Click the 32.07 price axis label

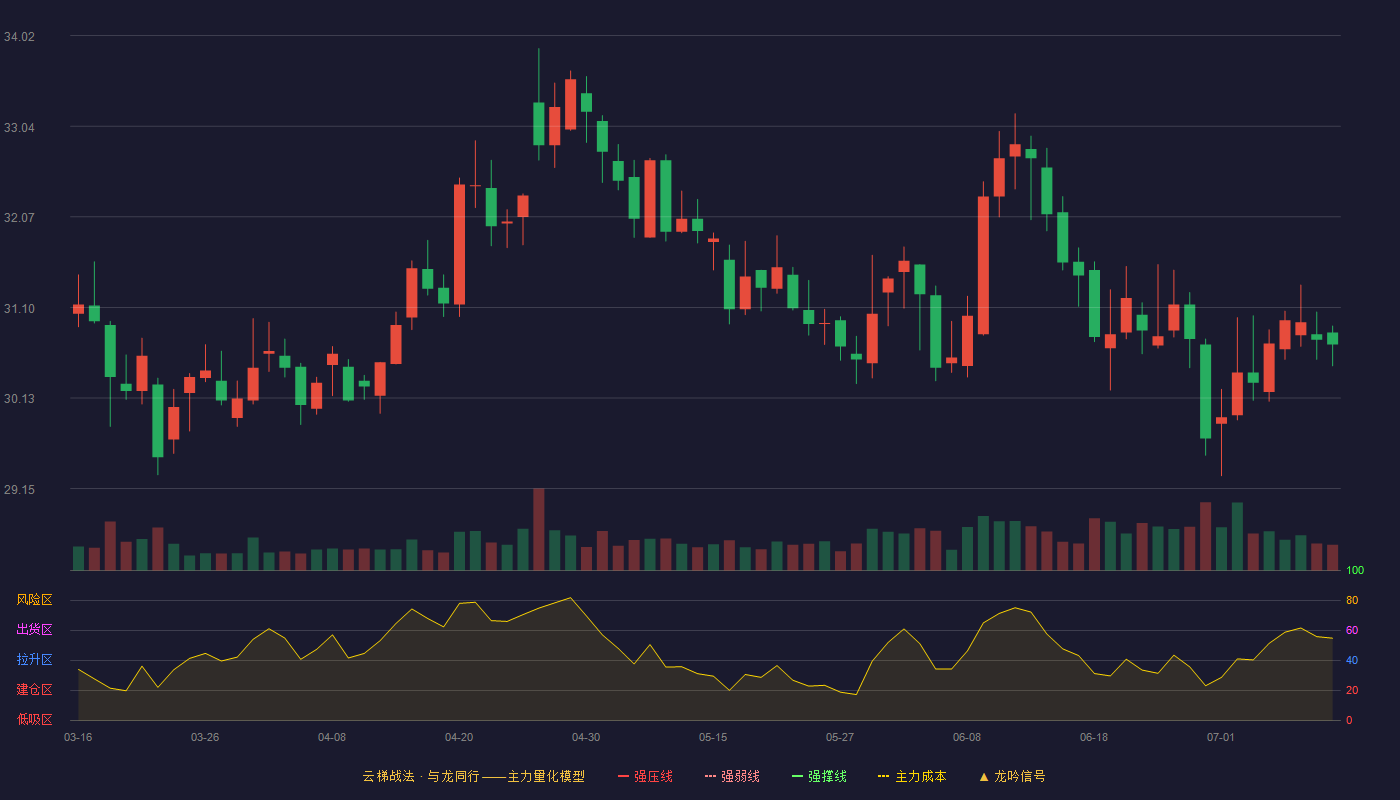coord(19,218)
